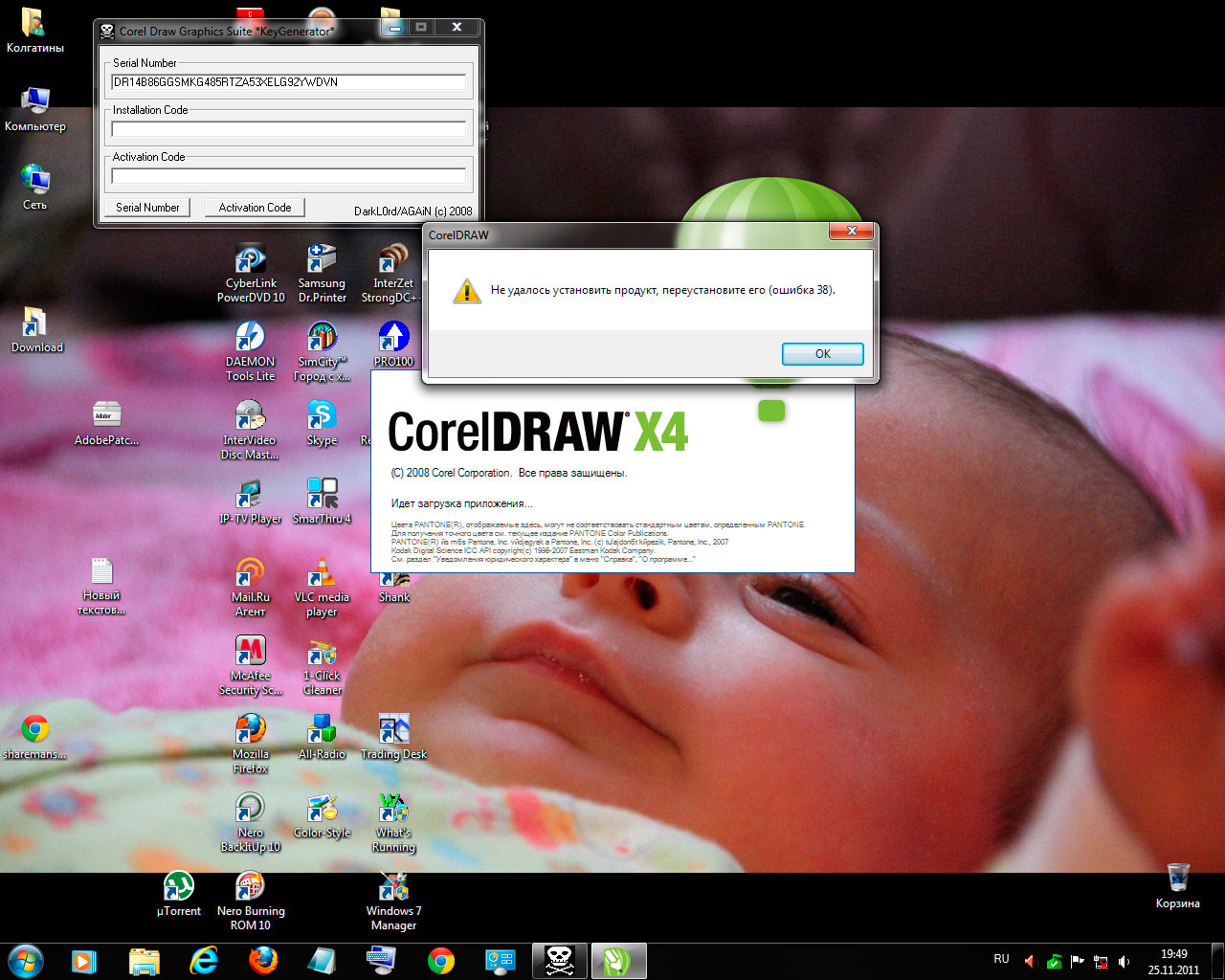Select the Компьютер desktop icon
1225x980 pixels.
point(35,110)
